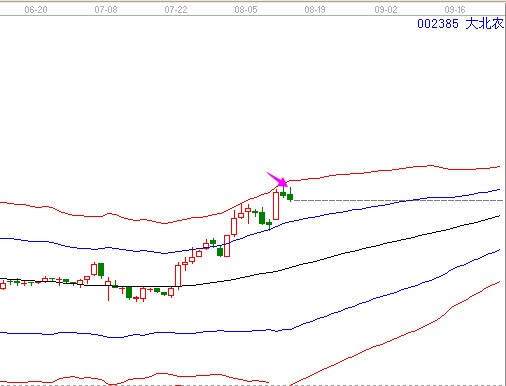Select the tall red candlestick below the arrow
Screen dimensions: 506x386
pos(276,205)
